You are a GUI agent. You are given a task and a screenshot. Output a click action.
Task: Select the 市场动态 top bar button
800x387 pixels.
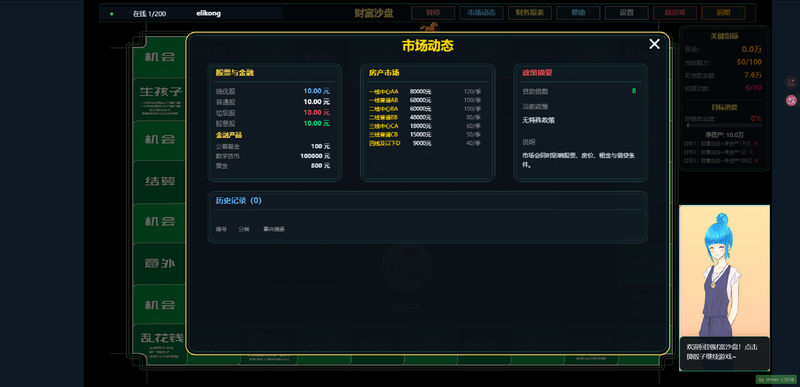[x=481, y=13]
